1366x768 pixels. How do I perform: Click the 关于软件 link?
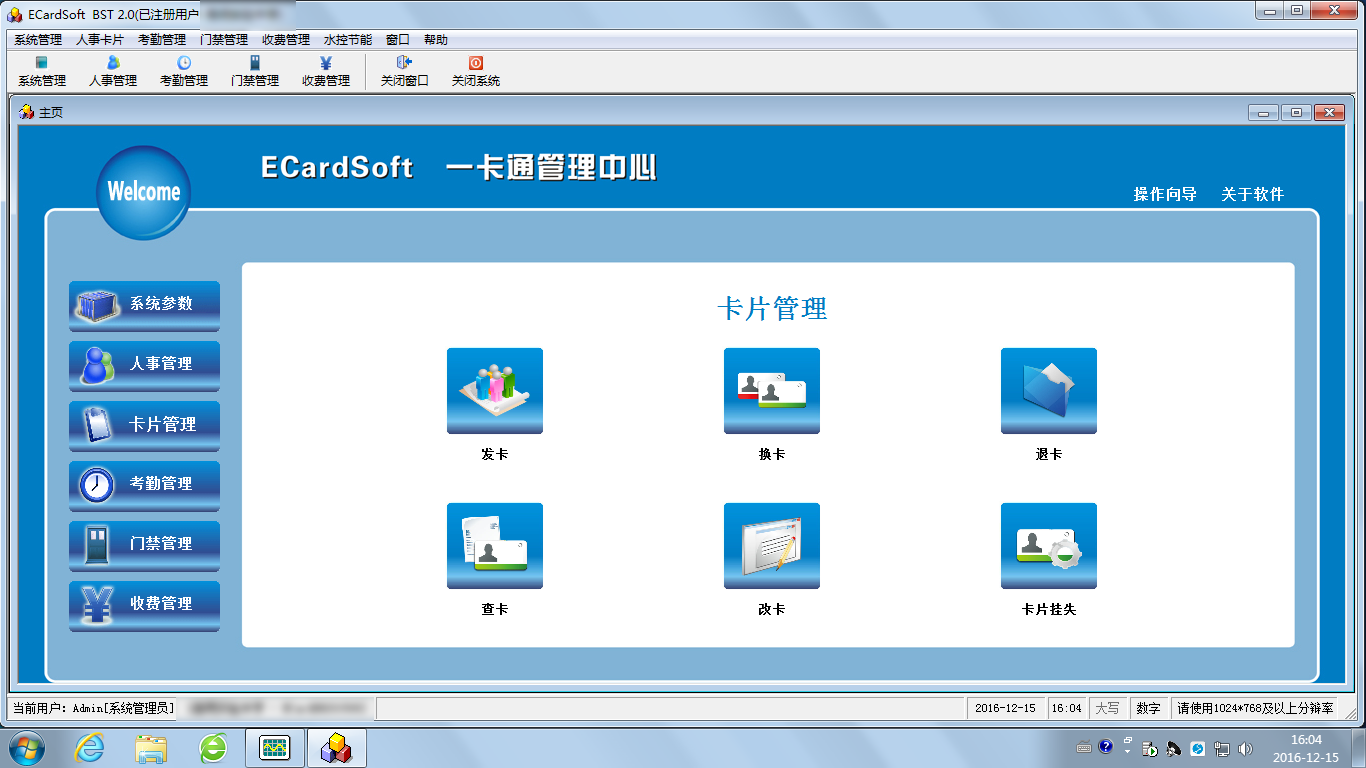click(x=1252, y=194)
